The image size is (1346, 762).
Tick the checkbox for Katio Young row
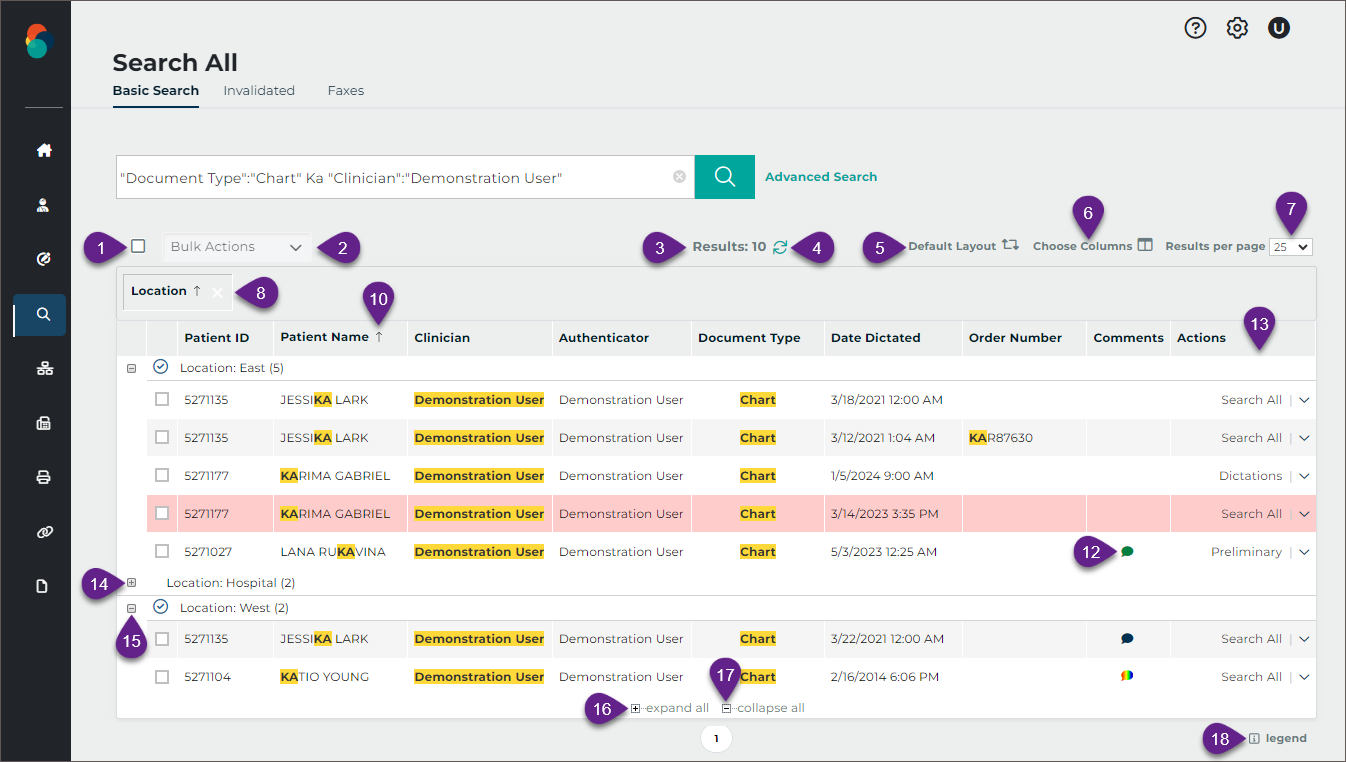click(162, 677)
